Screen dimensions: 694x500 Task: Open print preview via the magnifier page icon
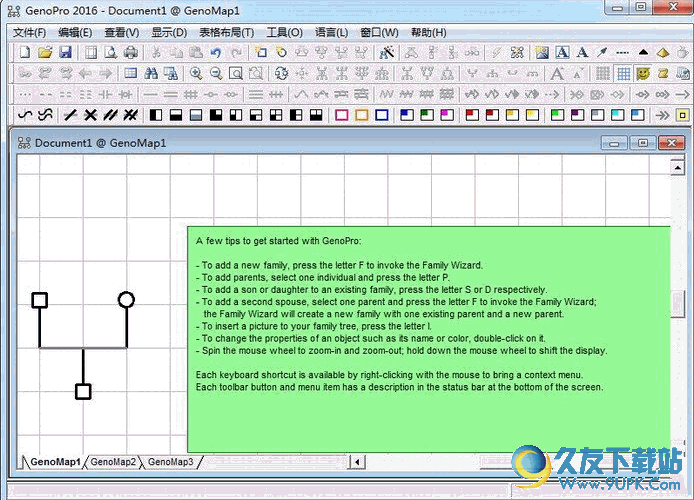(x=110, y=53)
